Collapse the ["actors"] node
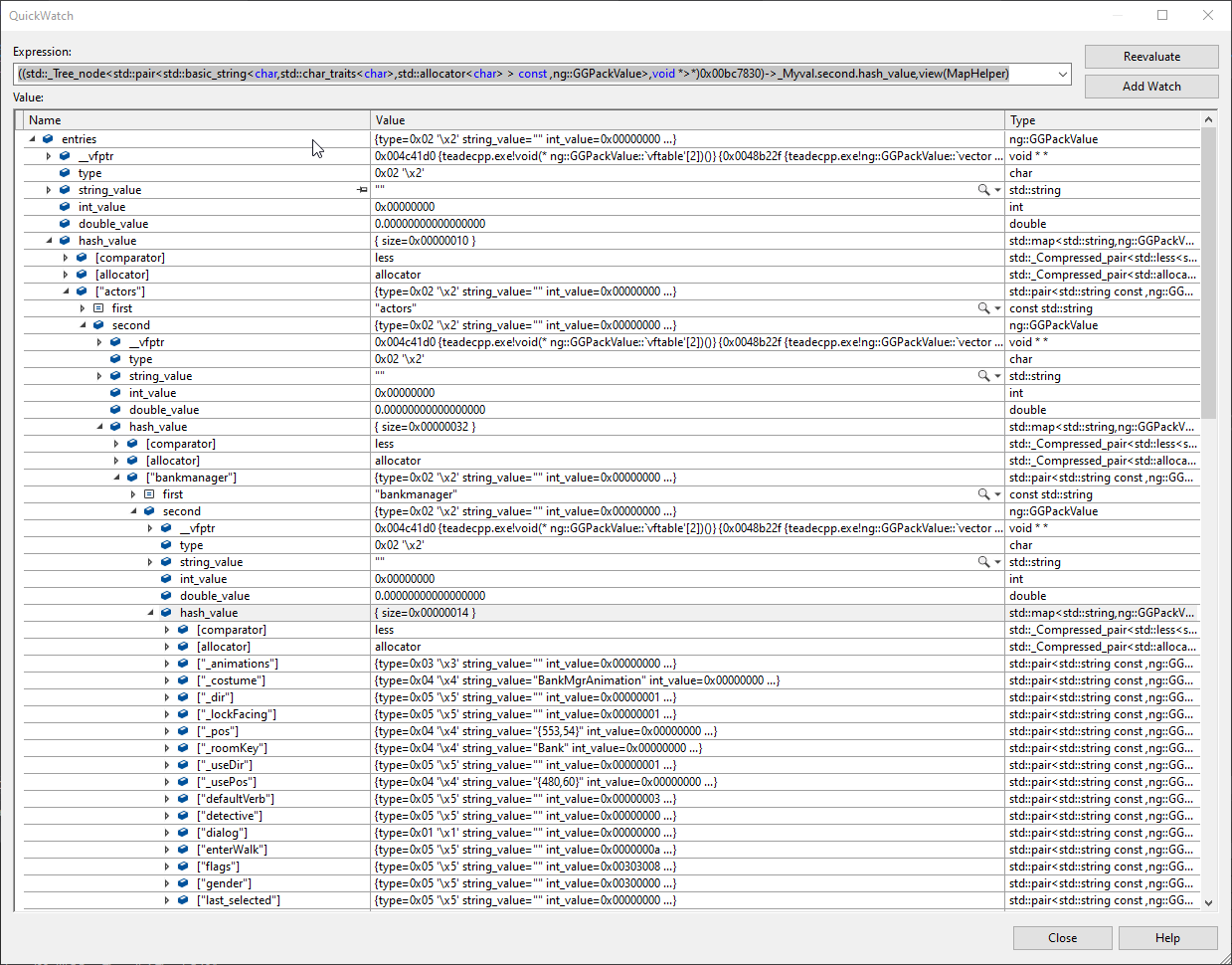The width and height of the screenshot is (1232, 965). click(66, 291)
